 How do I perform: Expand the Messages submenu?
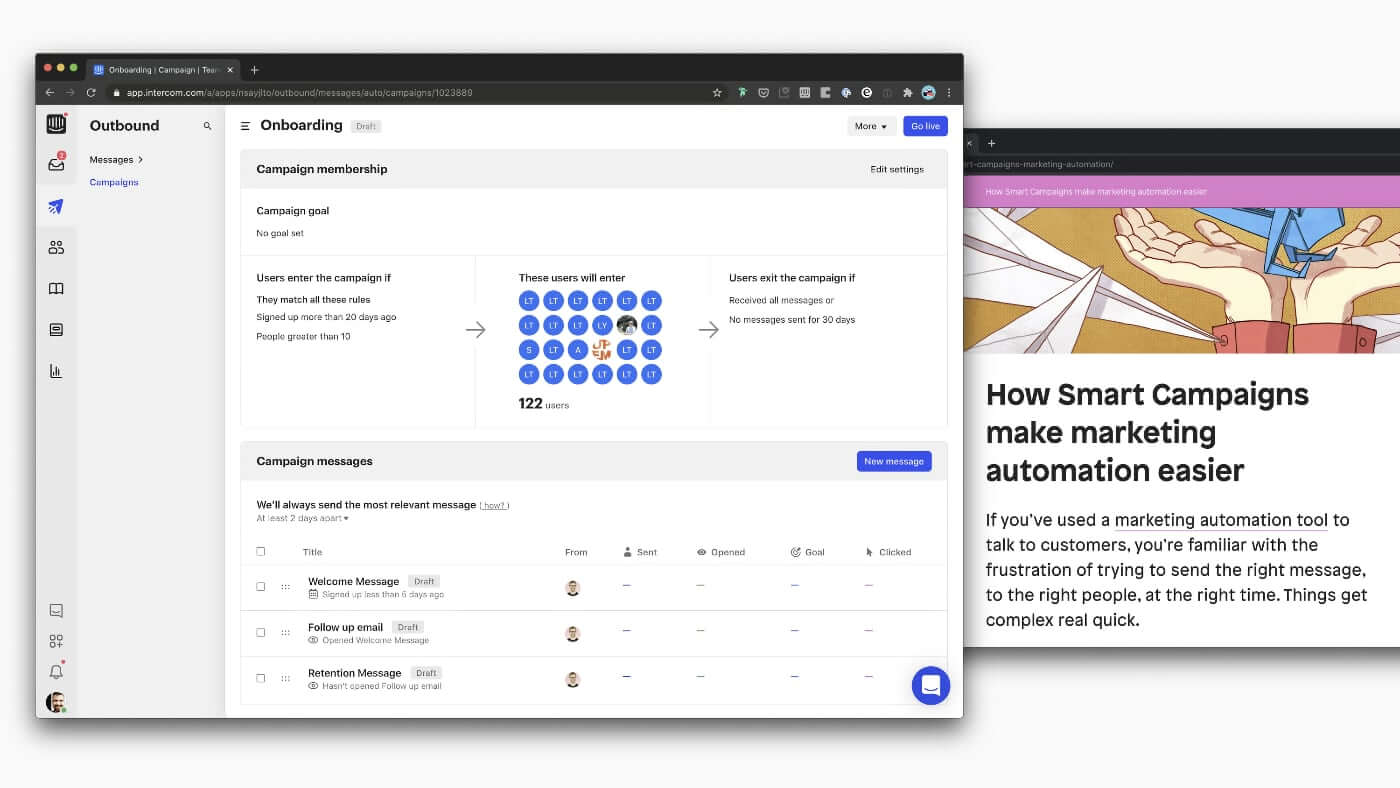(116, 160)
